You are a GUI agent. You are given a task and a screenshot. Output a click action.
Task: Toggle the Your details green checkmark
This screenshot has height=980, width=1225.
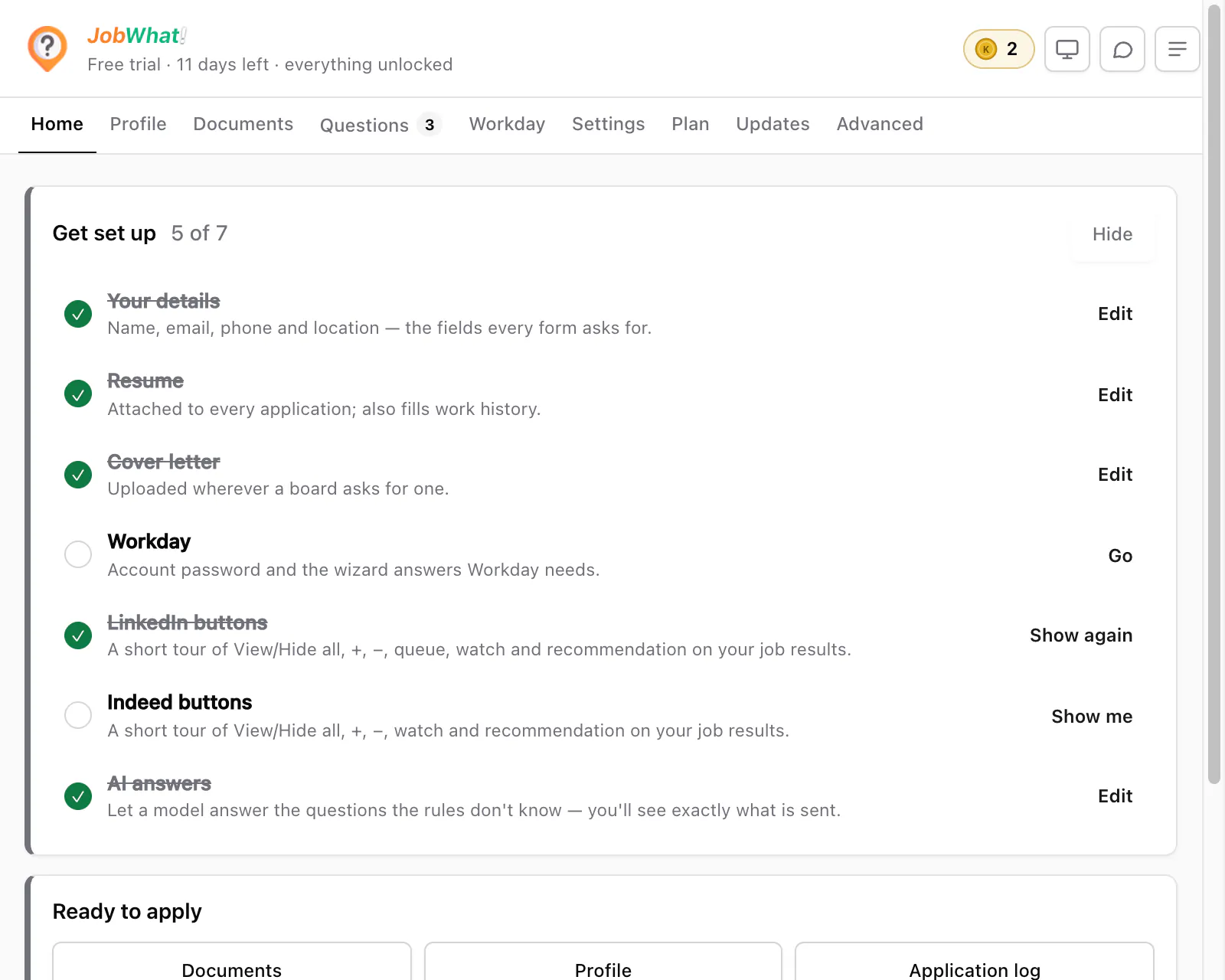tap(78, 314)
